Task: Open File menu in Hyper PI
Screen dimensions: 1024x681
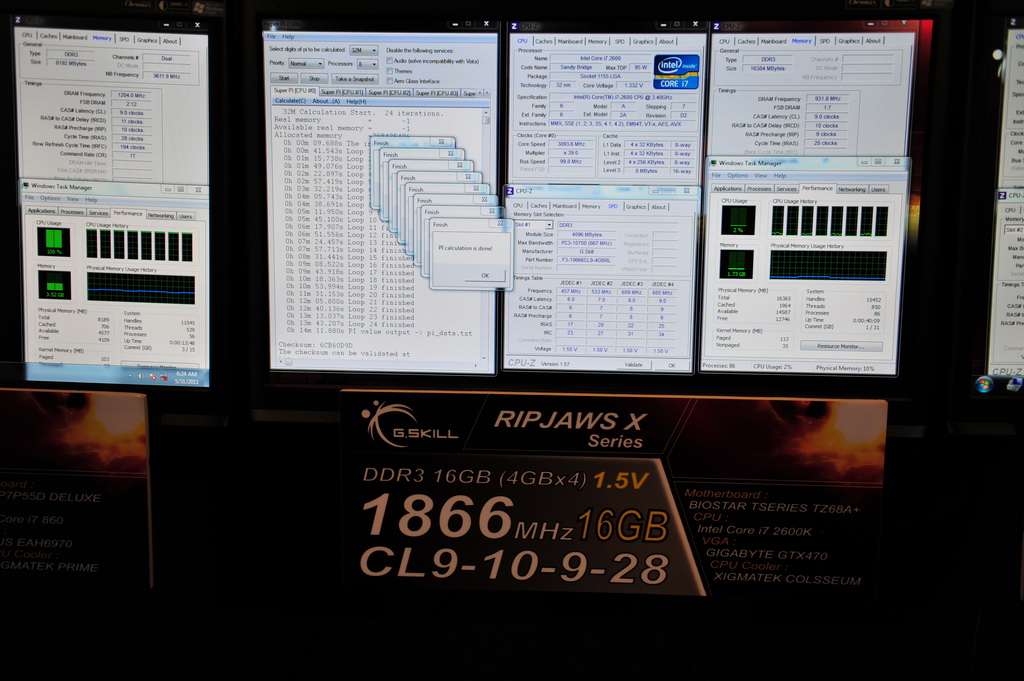Action: [272, 36]
